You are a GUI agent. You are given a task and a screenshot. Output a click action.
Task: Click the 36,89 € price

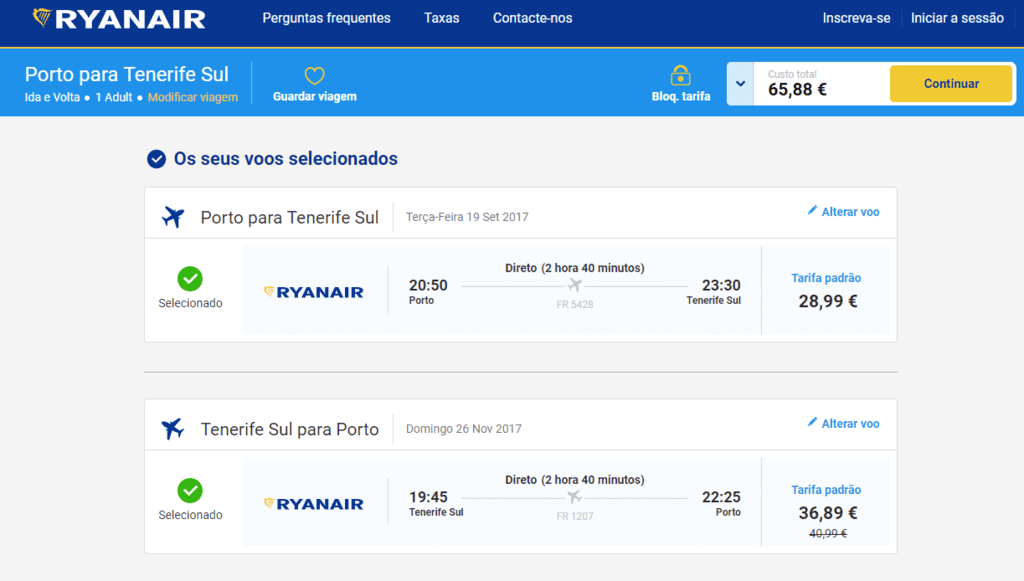[827, 512]
